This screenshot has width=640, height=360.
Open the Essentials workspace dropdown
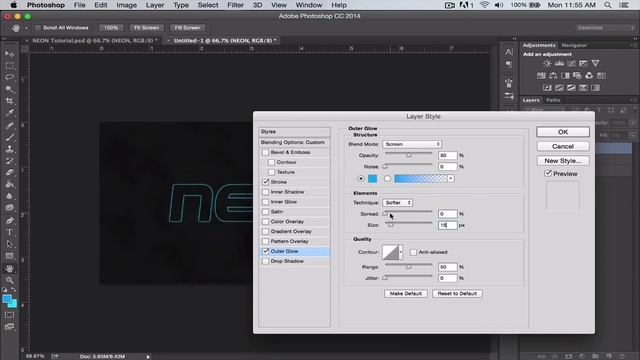point(605,28)
